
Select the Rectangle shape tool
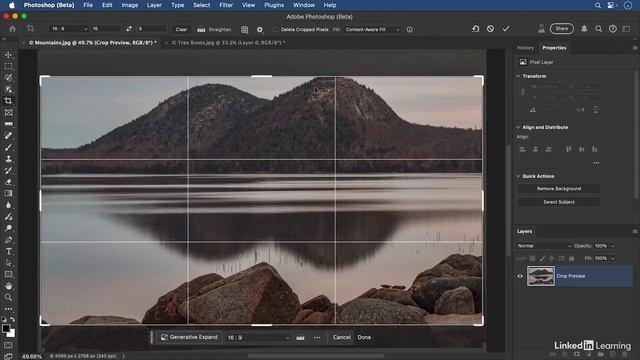click(8, 274)
